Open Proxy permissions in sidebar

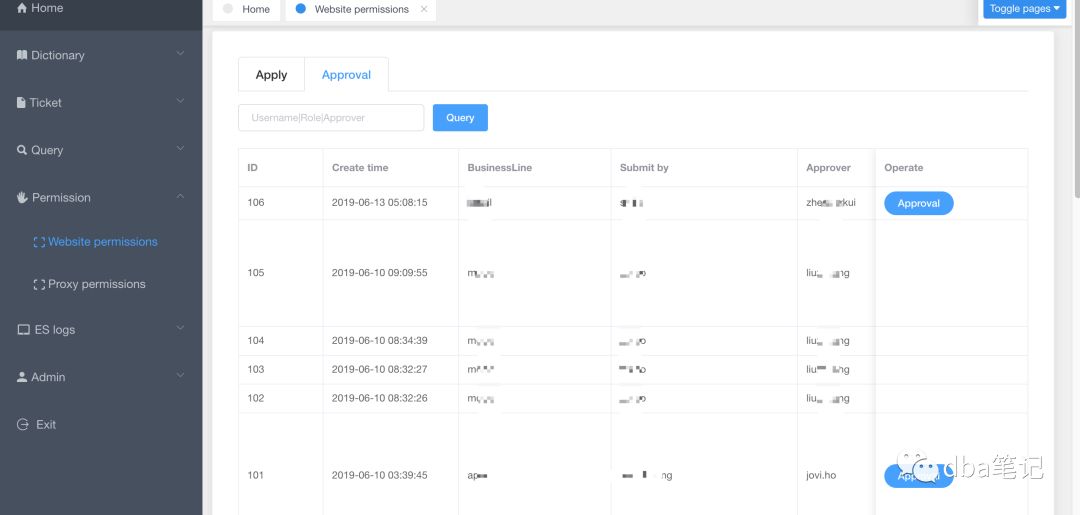pyautogui.click(x=96, y=285)
